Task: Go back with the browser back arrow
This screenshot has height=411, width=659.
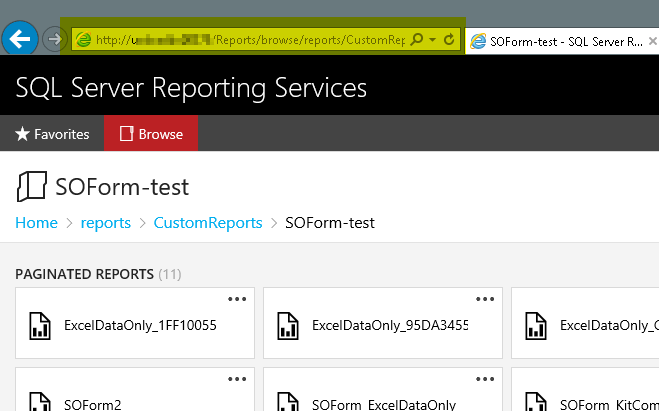Action: (20, 39)
